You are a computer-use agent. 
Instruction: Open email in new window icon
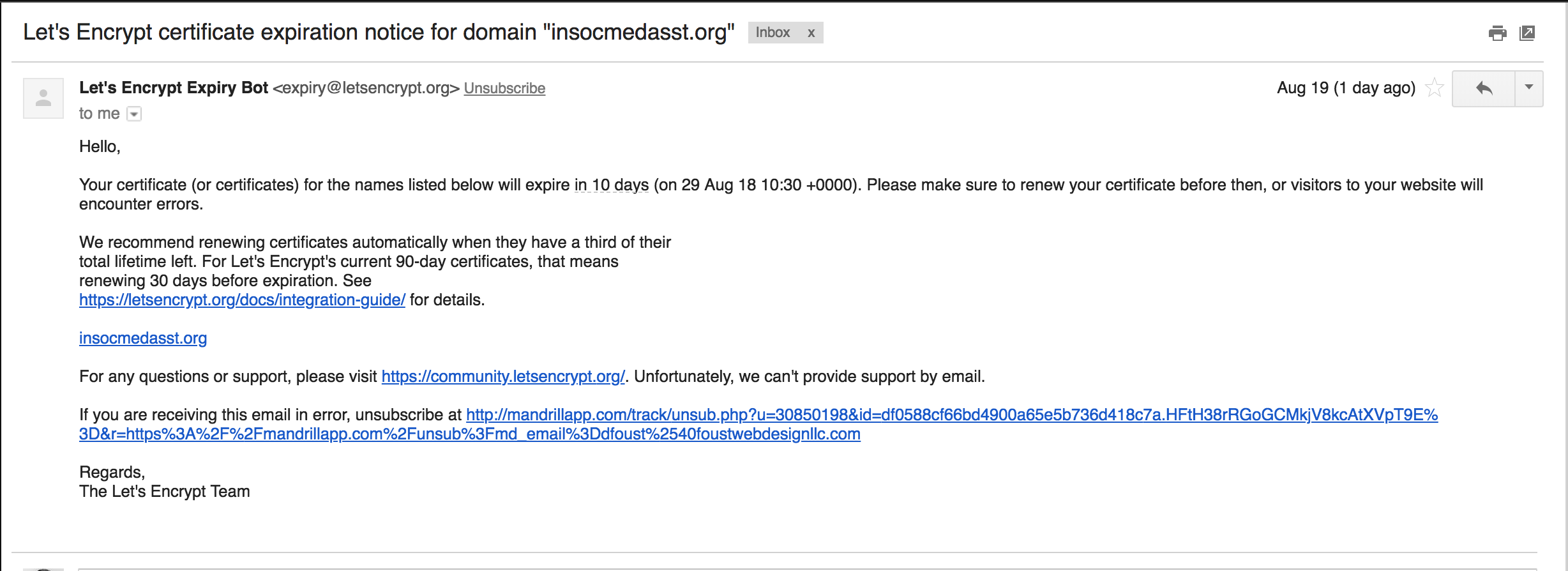click(1527, 33)
